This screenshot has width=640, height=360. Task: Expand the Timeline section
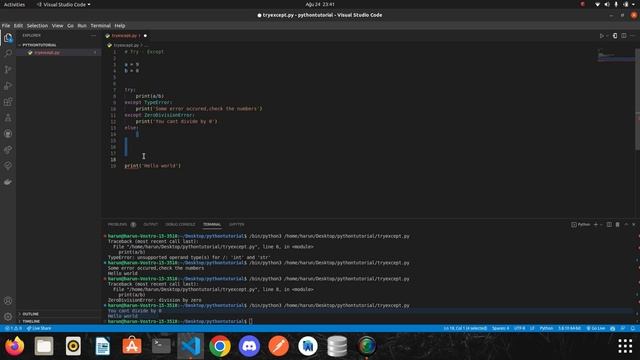[x=58, y=321]
